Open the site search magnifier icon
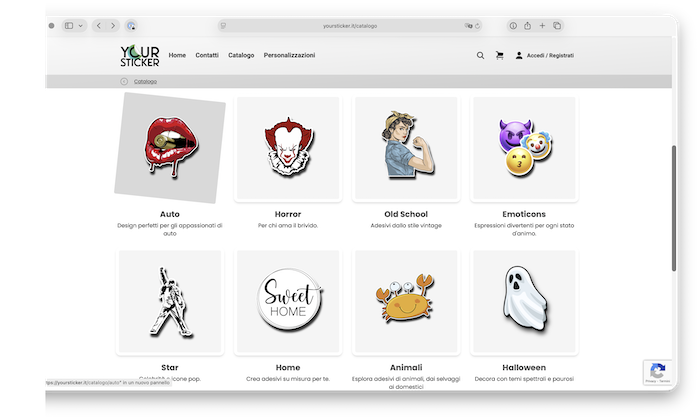Image resolution: width=700 pixels, height=420 pixels. pos(480,56)
